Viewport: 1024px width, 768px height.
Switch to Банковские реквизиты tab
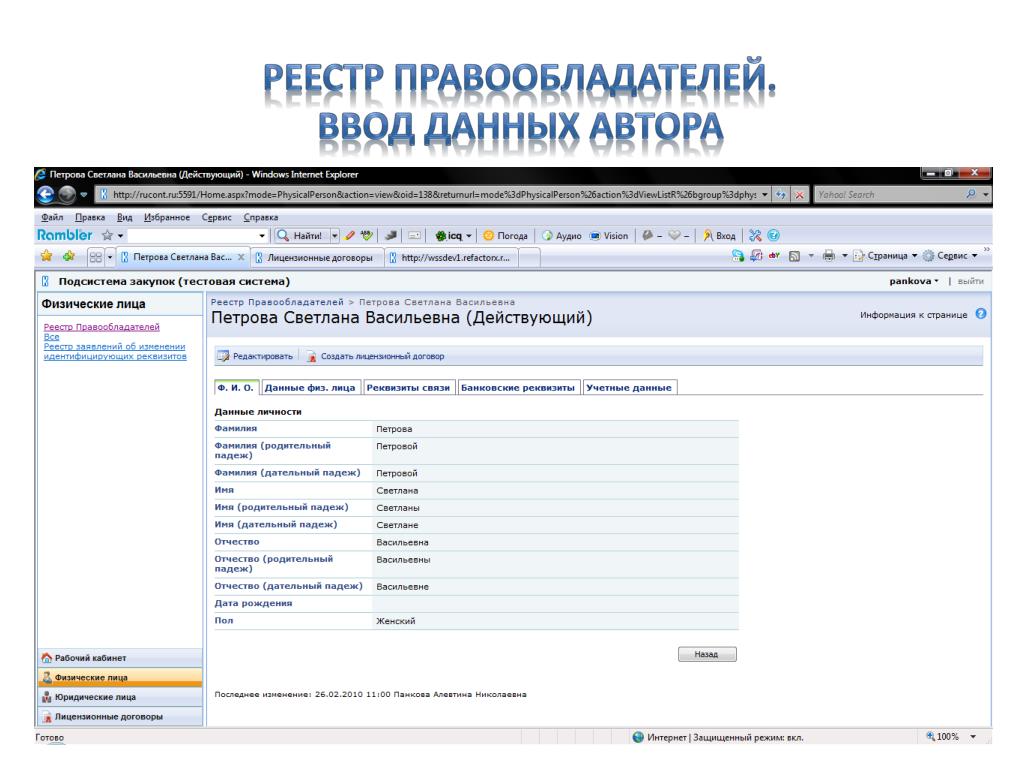click(x=518, y=387)
